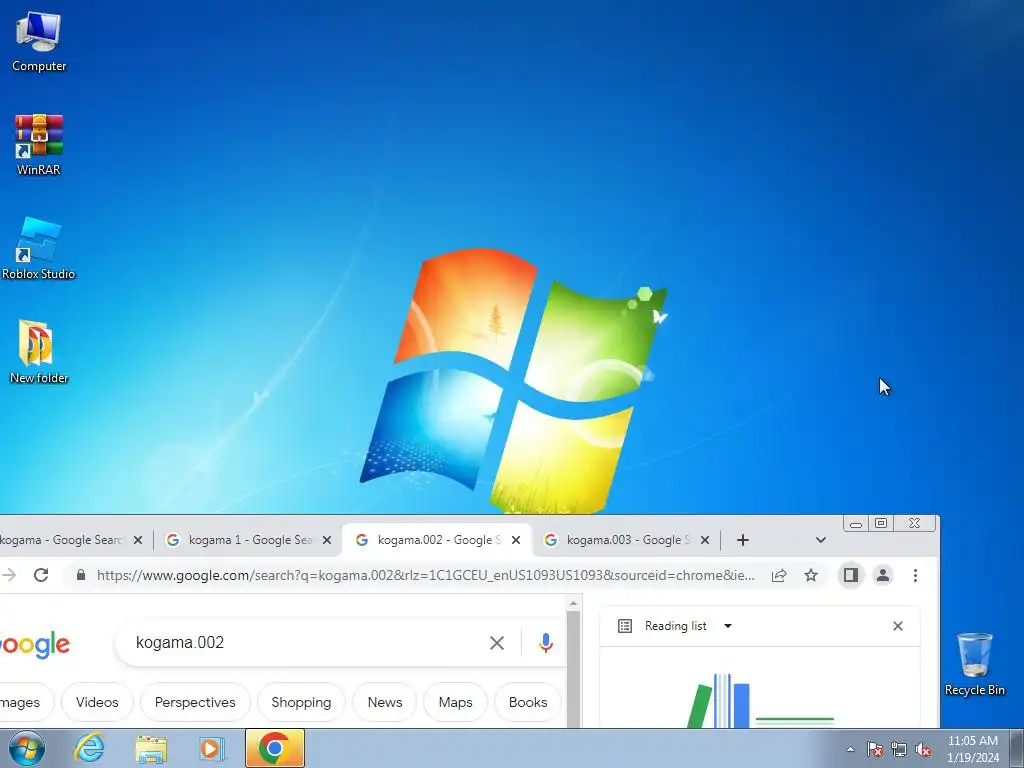Screen dimensions: 1024x768
Task: Open Windows Media Player from the taskbar
Action: (x=212, y=748)
